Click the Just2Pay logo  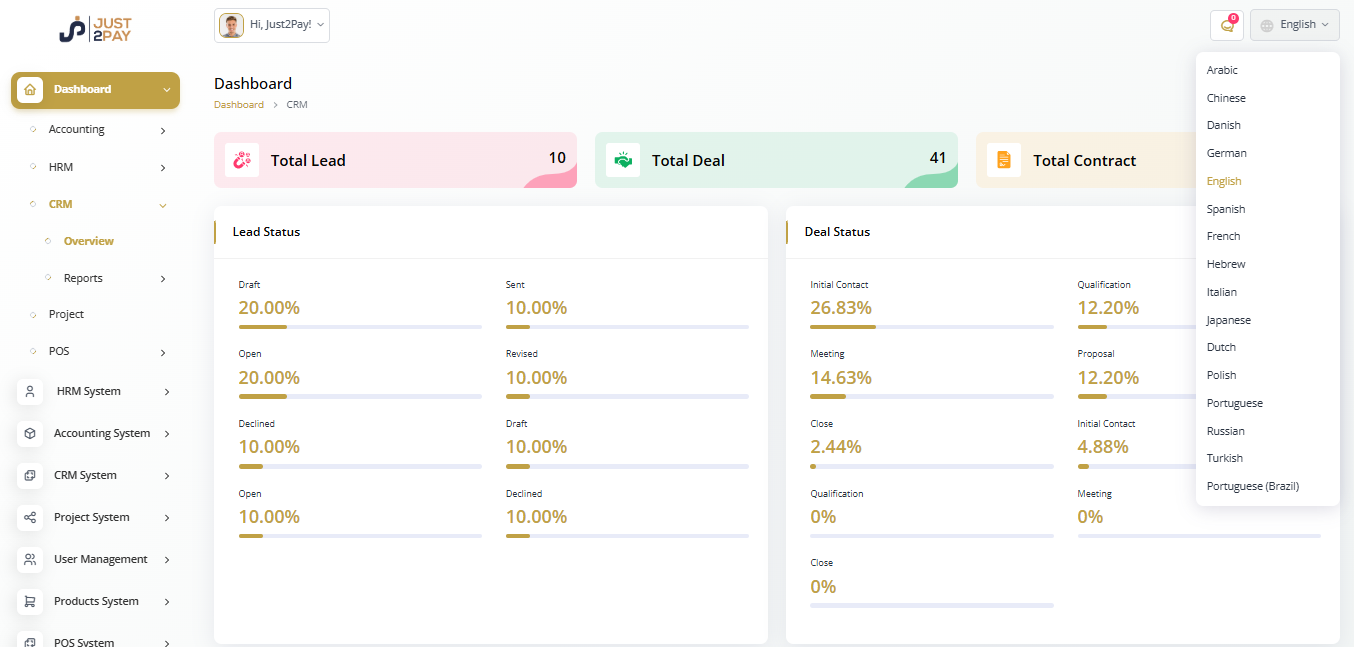pos(95,29)
